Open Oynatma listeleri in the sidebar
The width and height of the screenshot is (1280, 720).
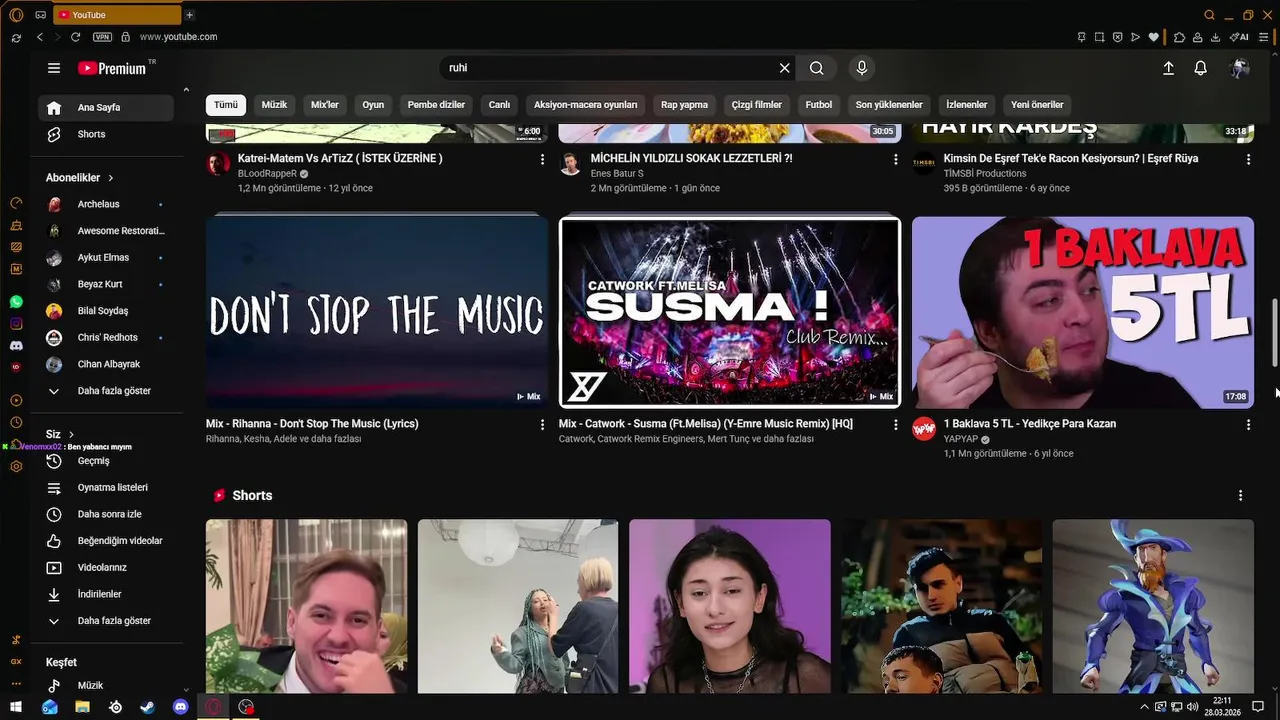tap(106, 488)
